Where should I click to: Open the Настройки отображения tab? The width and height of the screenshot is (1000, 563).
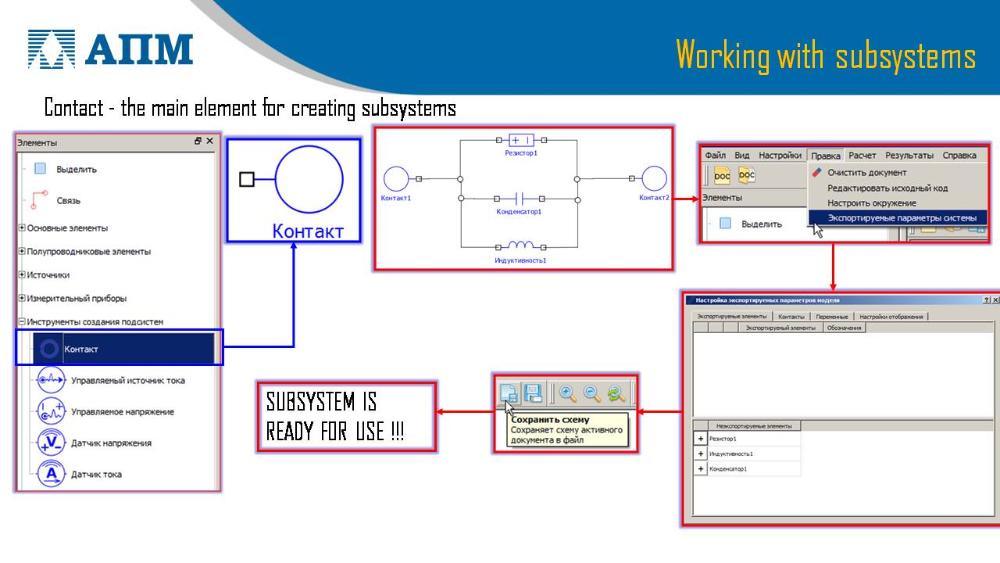click(x=892, y=316)
